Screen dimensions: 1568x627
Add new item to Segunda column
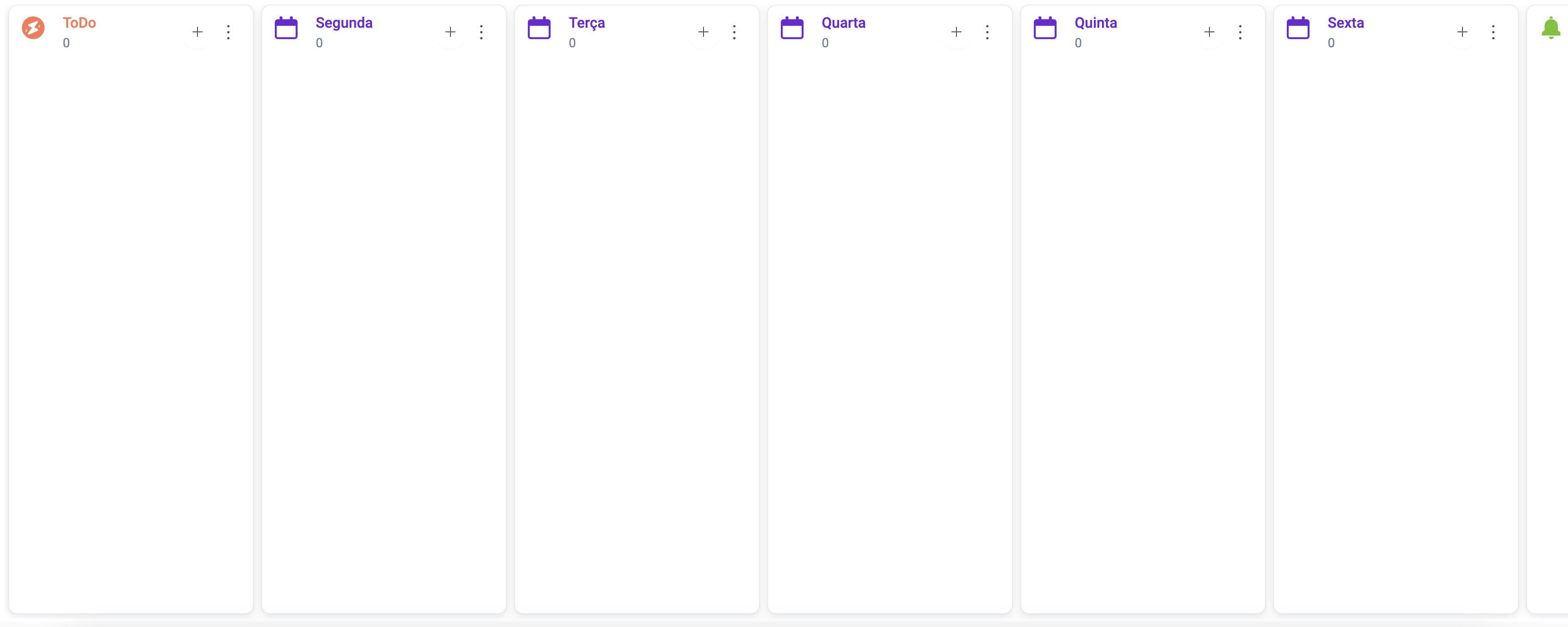point(450,30)
